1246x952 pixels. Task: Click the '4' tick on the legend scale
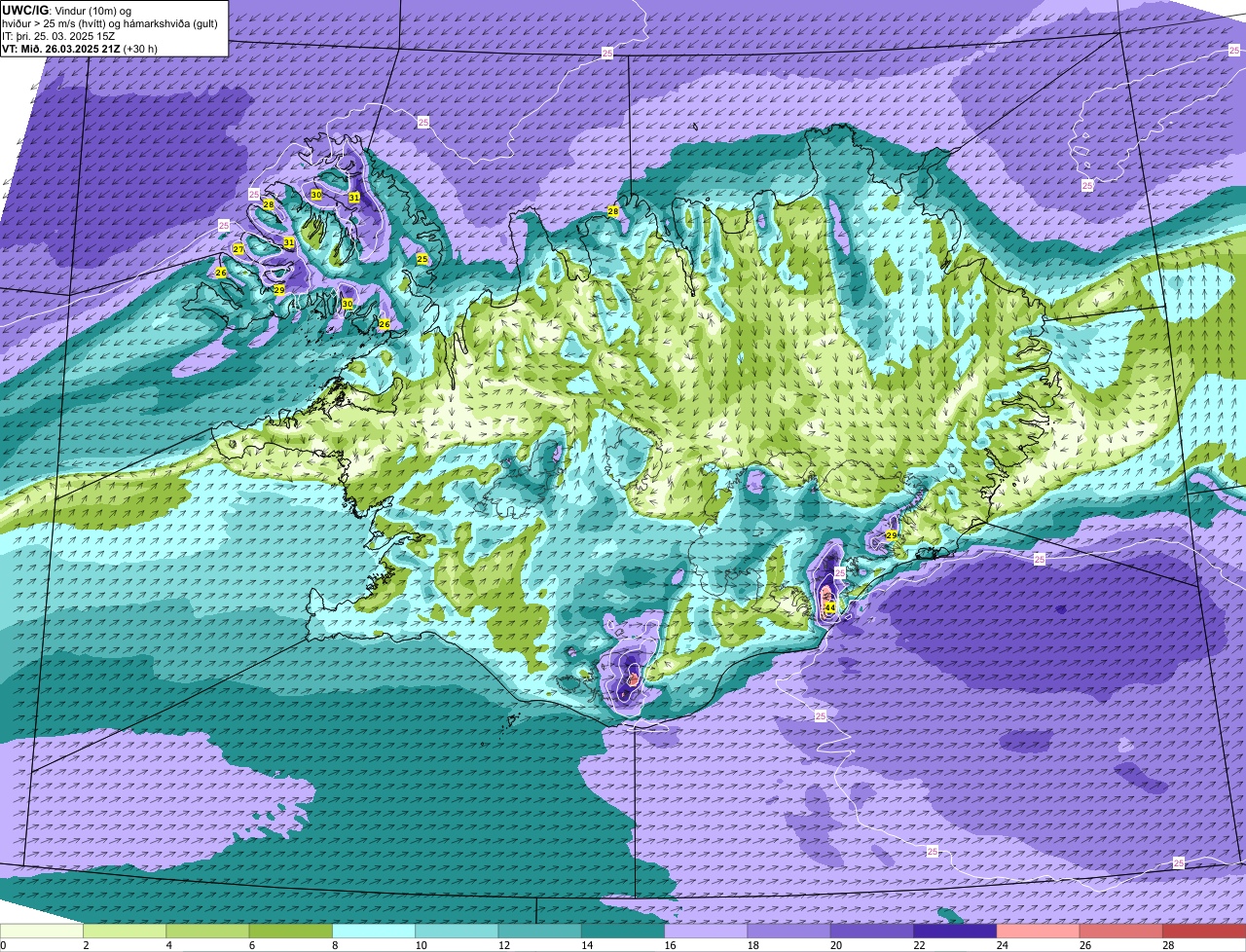pyautogui.click(x=168, y=945)
